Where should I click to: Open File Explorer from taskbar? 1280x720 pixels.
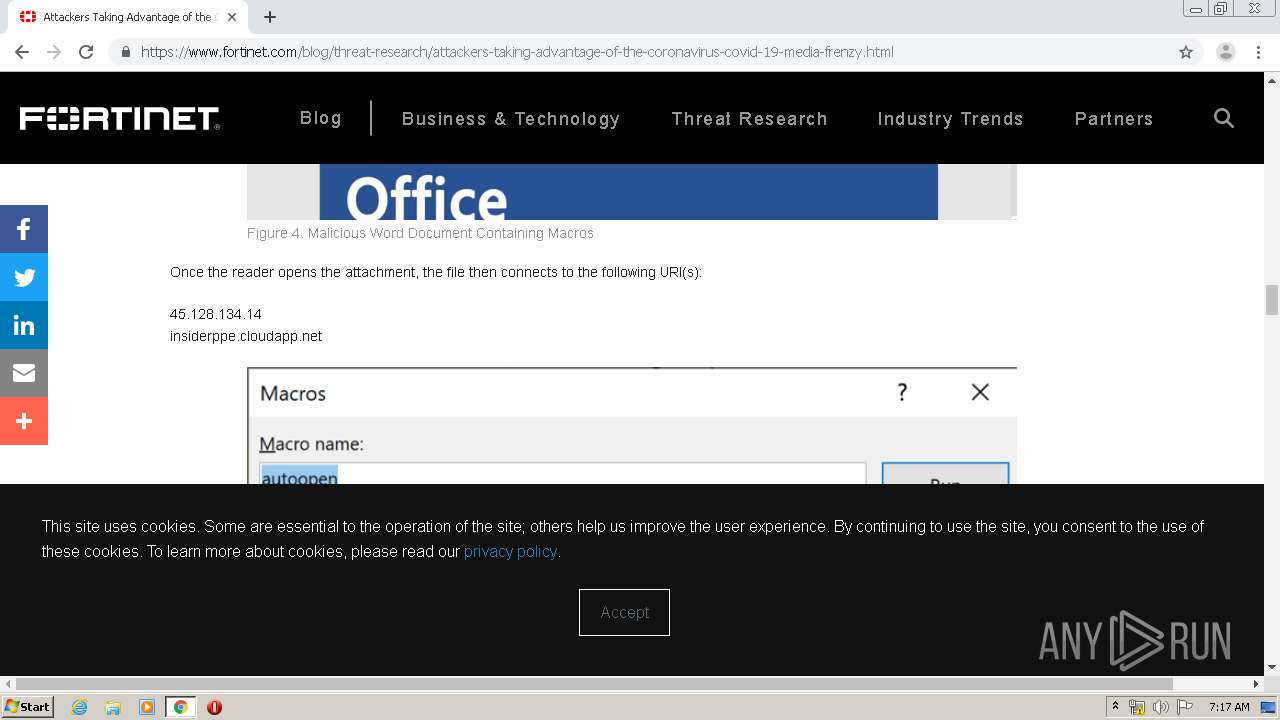pyautogui.click(x=113, y=707)
